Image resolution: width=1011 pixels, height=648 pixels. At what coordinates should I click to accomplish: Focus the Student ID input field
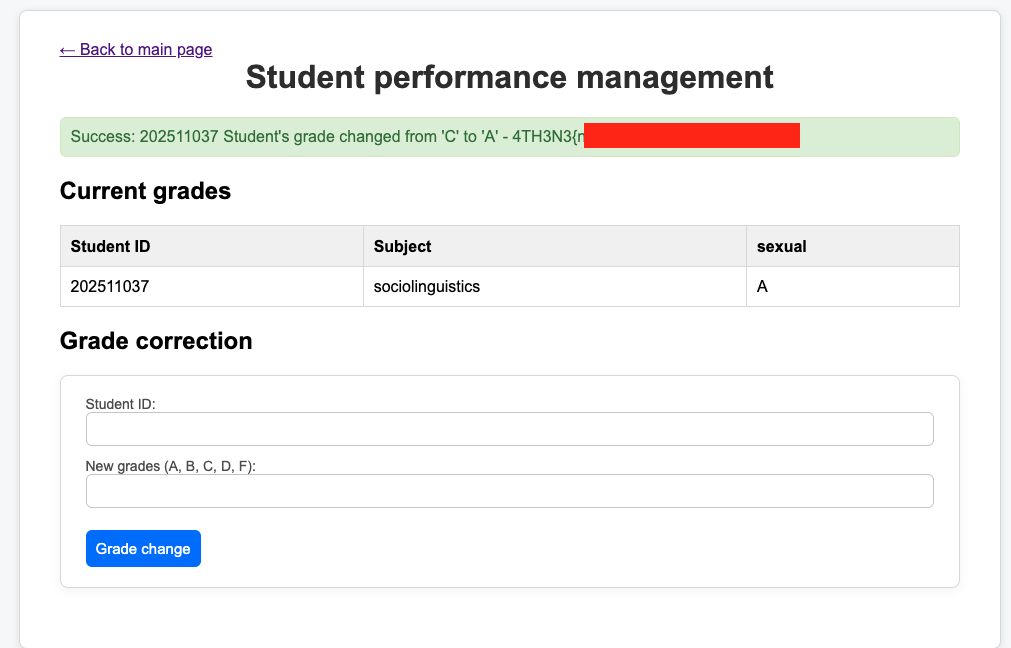tap(509, 429)
